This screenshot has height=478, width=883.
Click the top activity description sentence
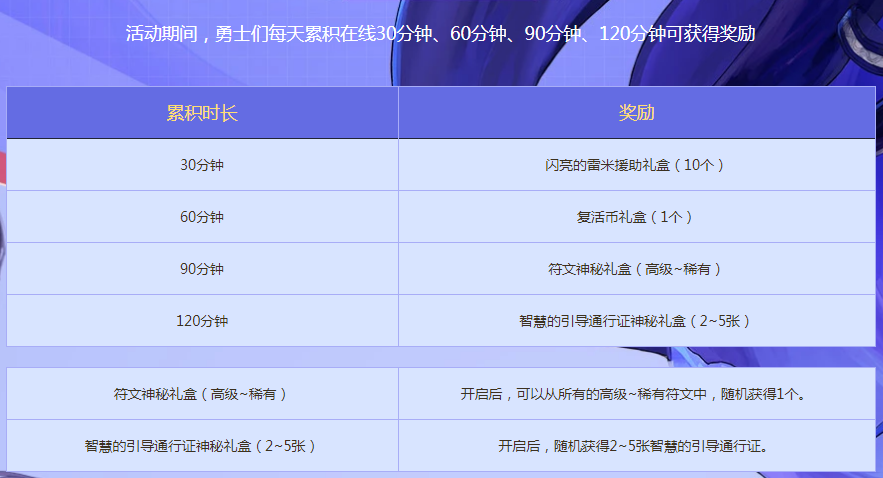click(x=440, y=34)
